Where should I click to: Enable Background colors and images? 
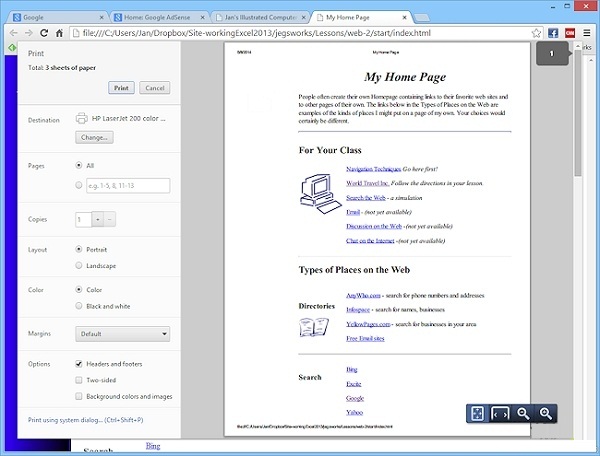(80, 396)
